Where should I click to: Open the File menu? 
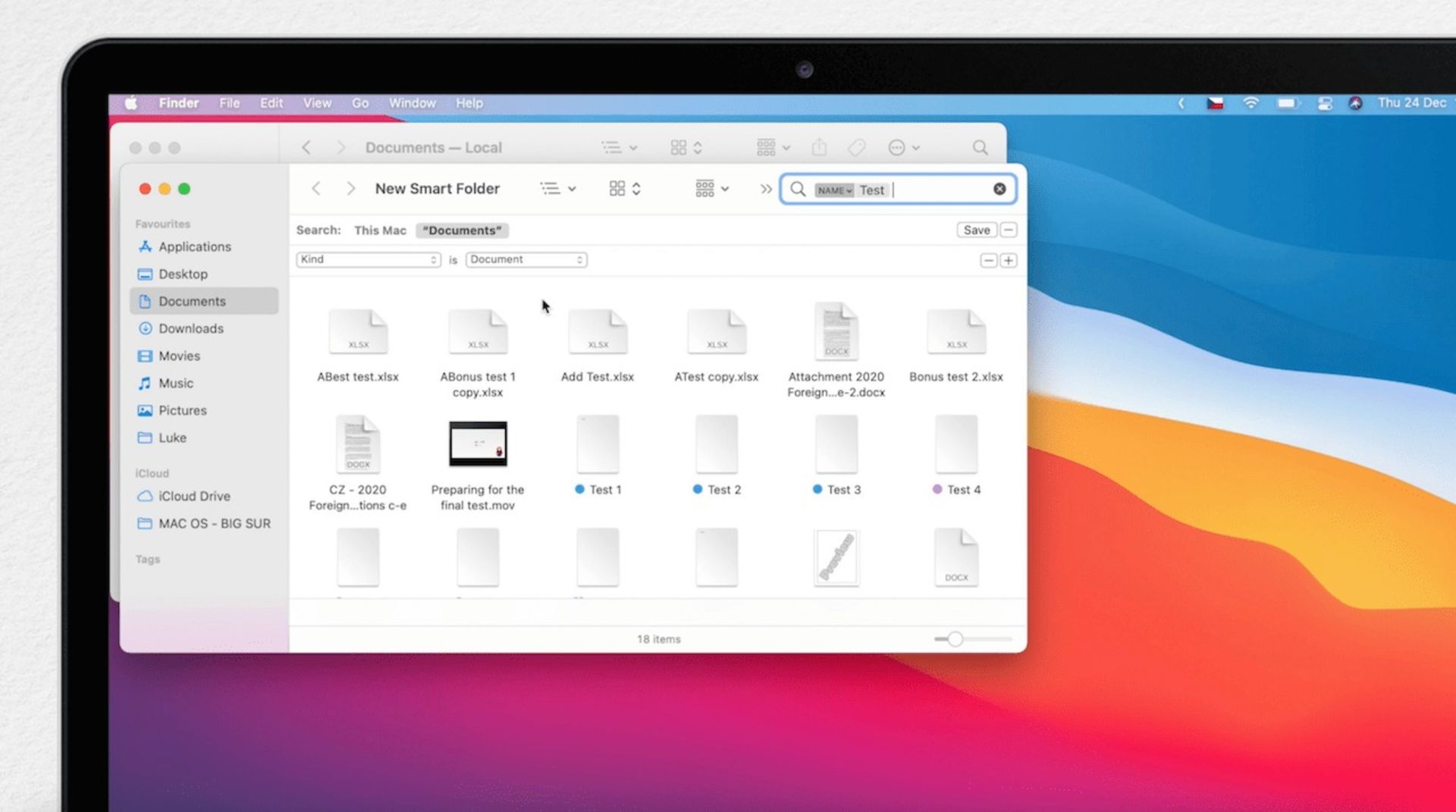229,103
